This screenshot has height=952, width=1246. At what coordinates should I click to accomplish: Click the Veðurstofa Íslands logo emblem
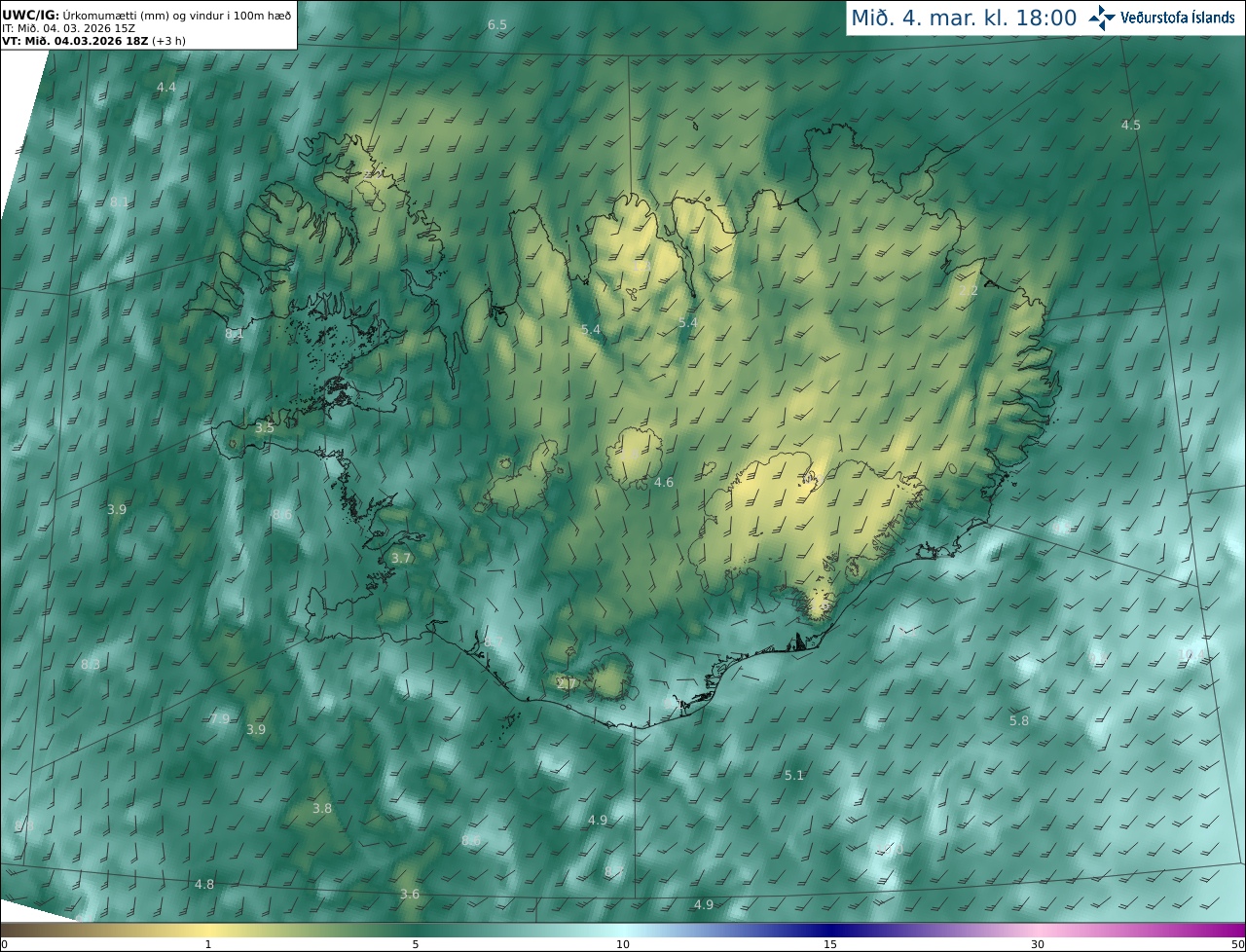pyautogui.click(x=1102, y=18)
